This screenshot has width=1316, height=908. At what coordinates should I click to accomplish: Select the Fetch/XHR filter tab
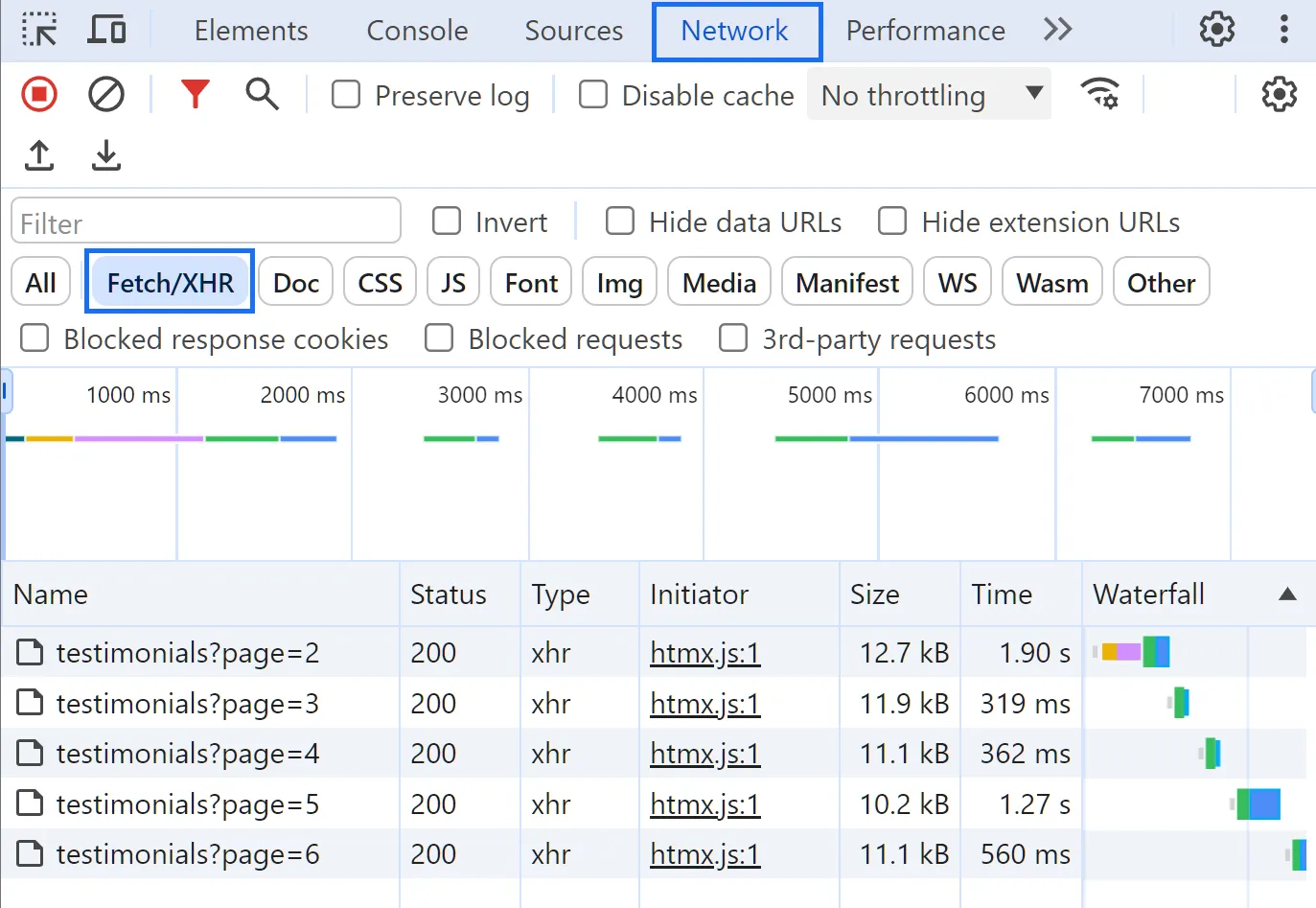coord(169,281)
